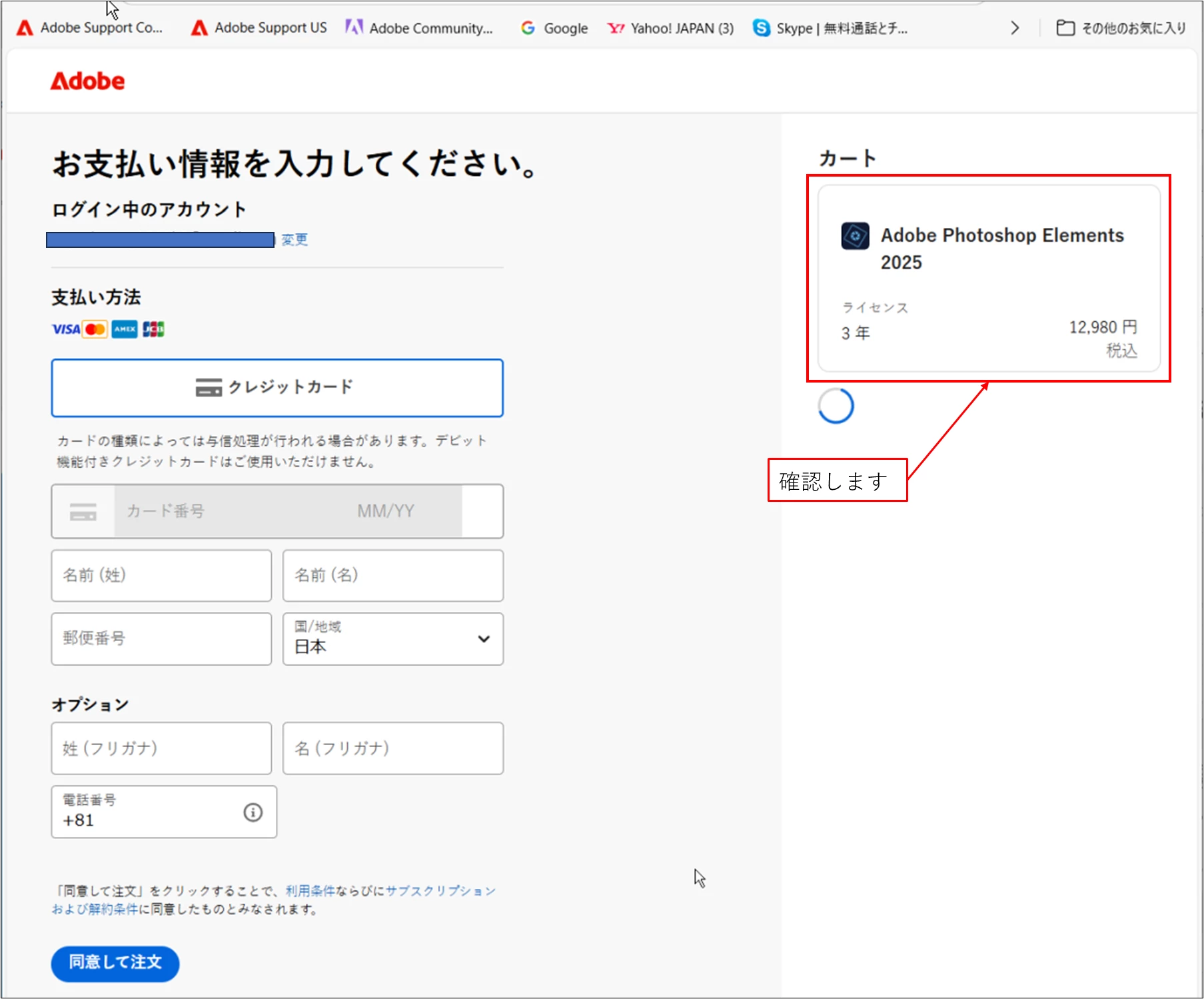Open the Yahoo! JAPAN (3) bookmark
Screen dimensions: 1204x999
coord(670,28)
